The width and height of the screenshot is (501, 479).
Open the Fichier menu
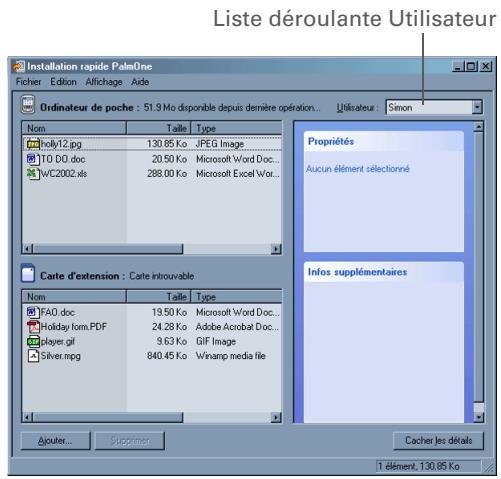click(28, 82)
